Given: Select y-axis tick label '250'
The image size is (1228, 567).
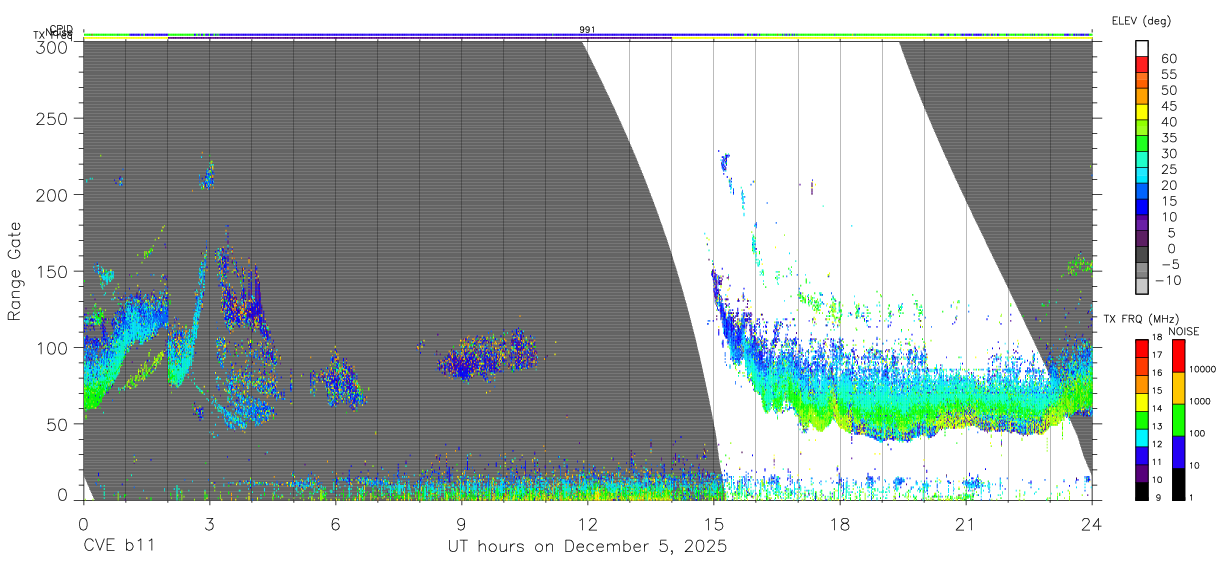Looking at the screenshot, I should pyautogui.click(x=52, y=118).
